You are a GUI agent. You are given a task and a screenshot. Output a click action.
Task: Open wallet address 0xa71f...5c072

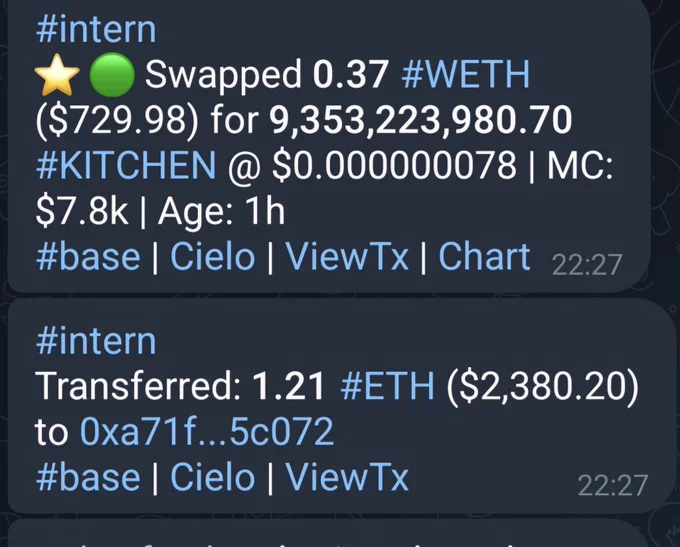coord(207,432)
